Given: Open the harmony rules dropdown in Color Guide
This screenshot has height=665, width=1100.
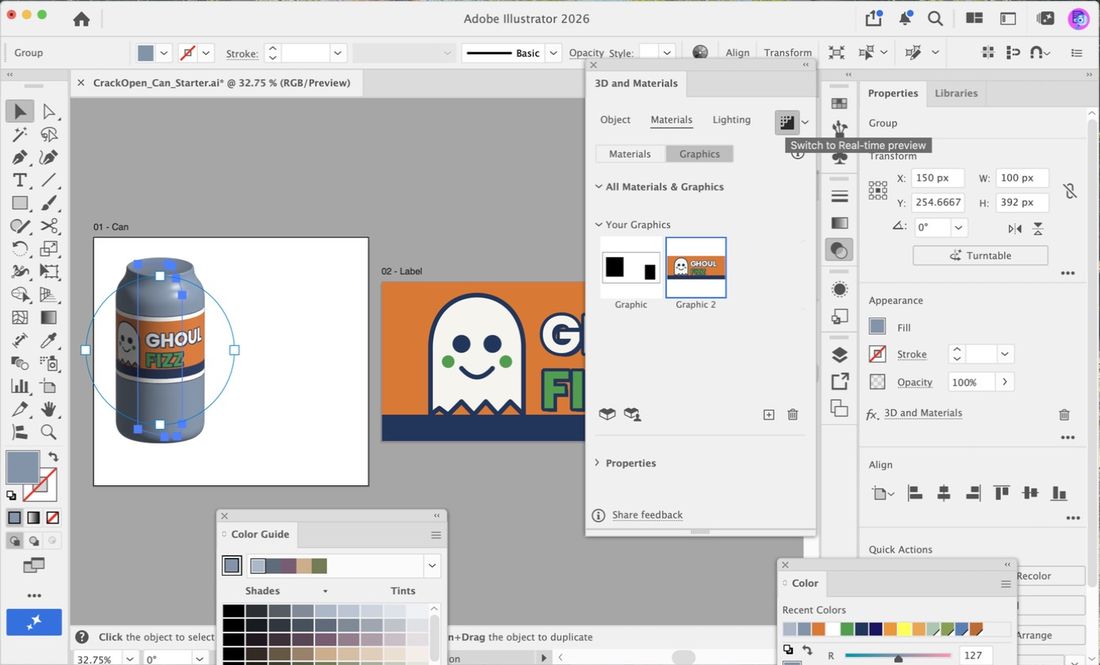Looking at the screenshot, I should pyautogui.click(x=432, y=565).
